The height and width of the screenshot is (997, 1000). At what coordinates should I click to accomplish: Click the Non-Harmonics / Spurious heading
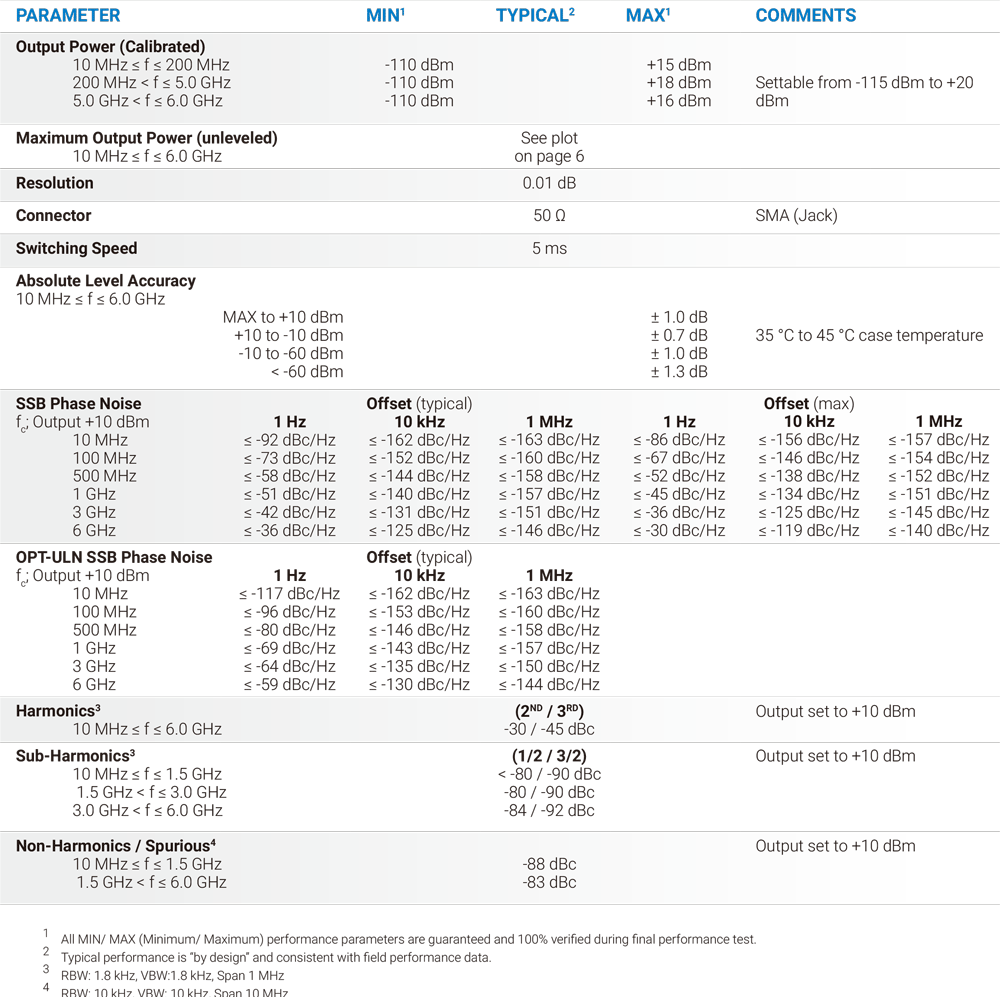coord(115,847)
